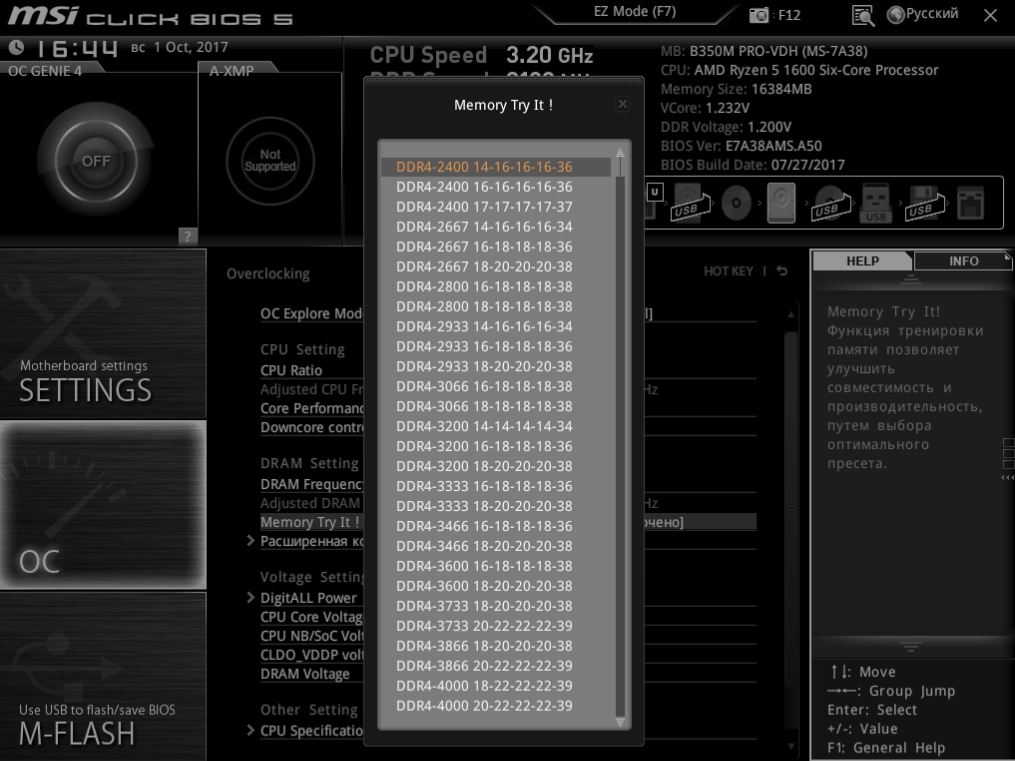The width and height of the screenshot is (1015, 761).
Task: Click the DDR4-4000 20-22-22-22-39 entry
Action: [x=496, y=706]
